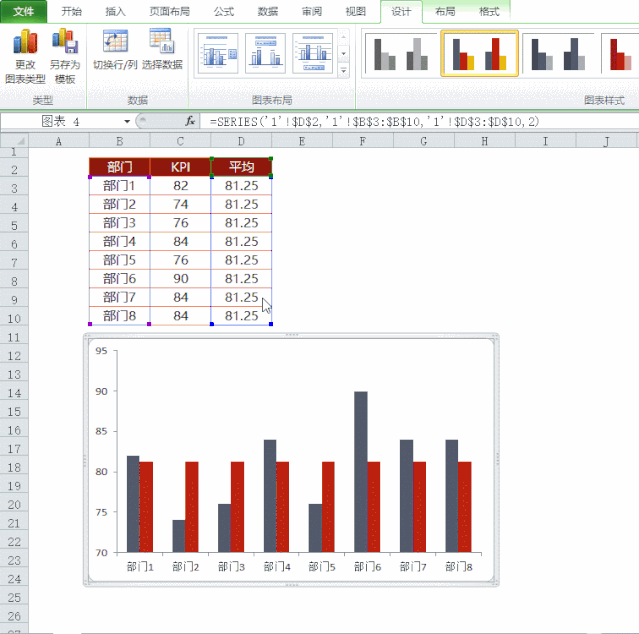Choose the second chart layout thumbnail

[265, 53]
